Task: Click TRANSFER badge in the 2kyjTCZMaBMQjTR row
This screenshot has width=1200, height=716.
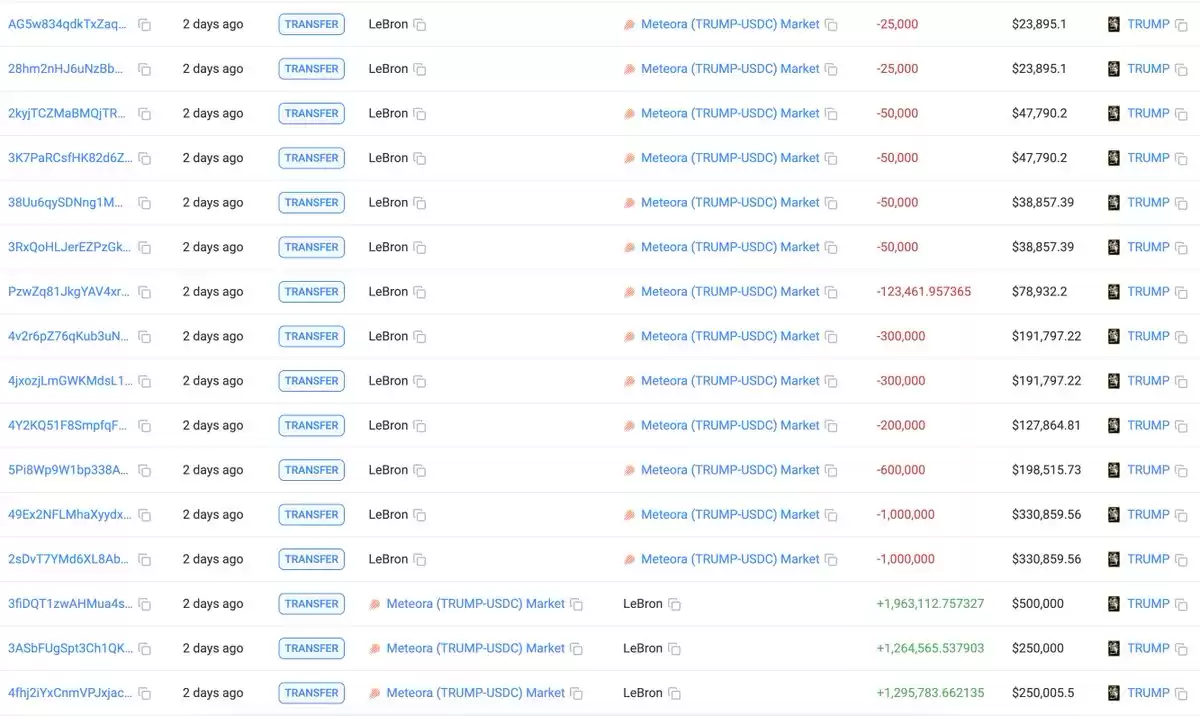Action: click(x=312, y=114)
